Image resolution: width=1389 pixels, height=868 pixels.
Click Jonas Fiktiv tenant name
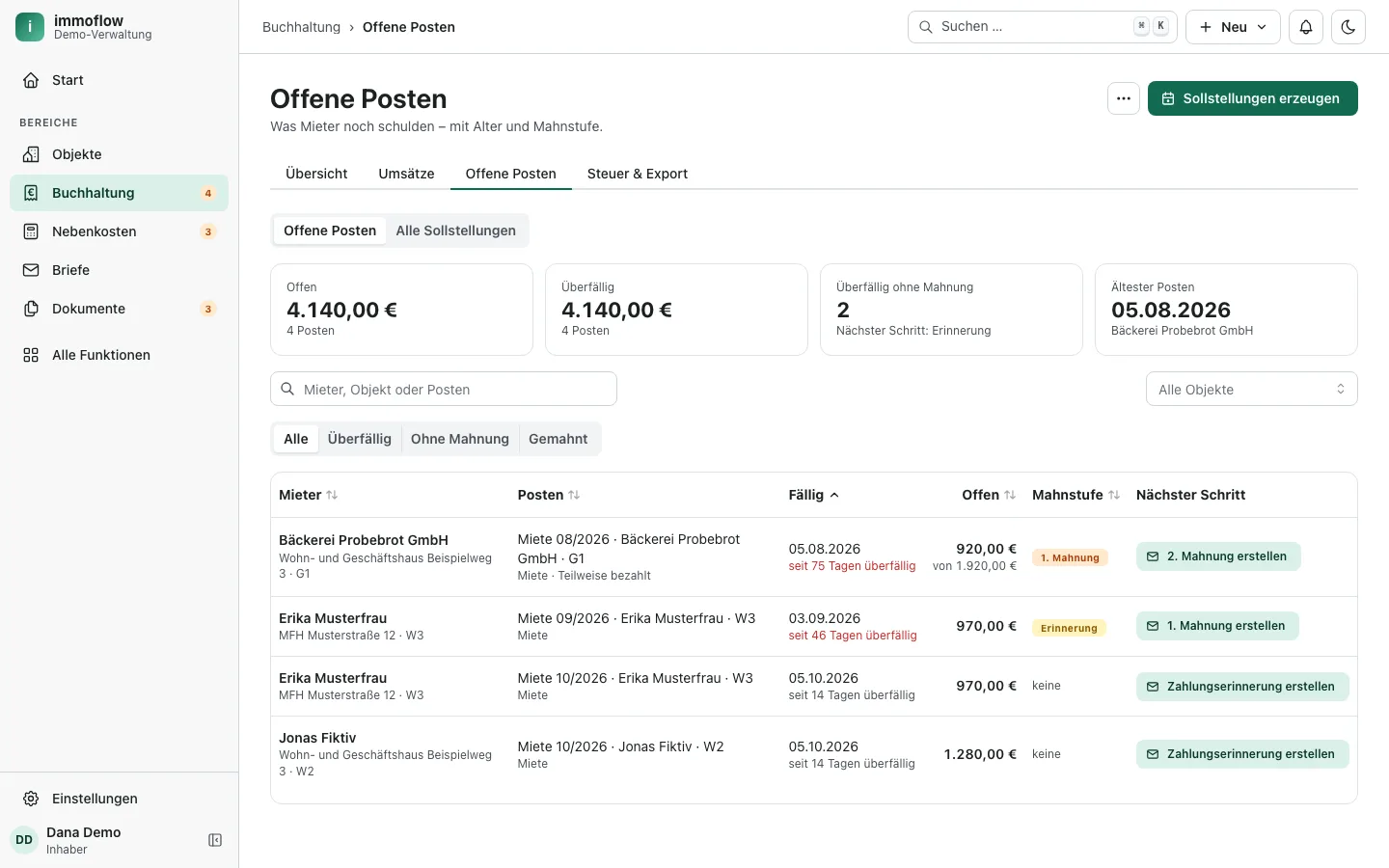pos(317,738)
